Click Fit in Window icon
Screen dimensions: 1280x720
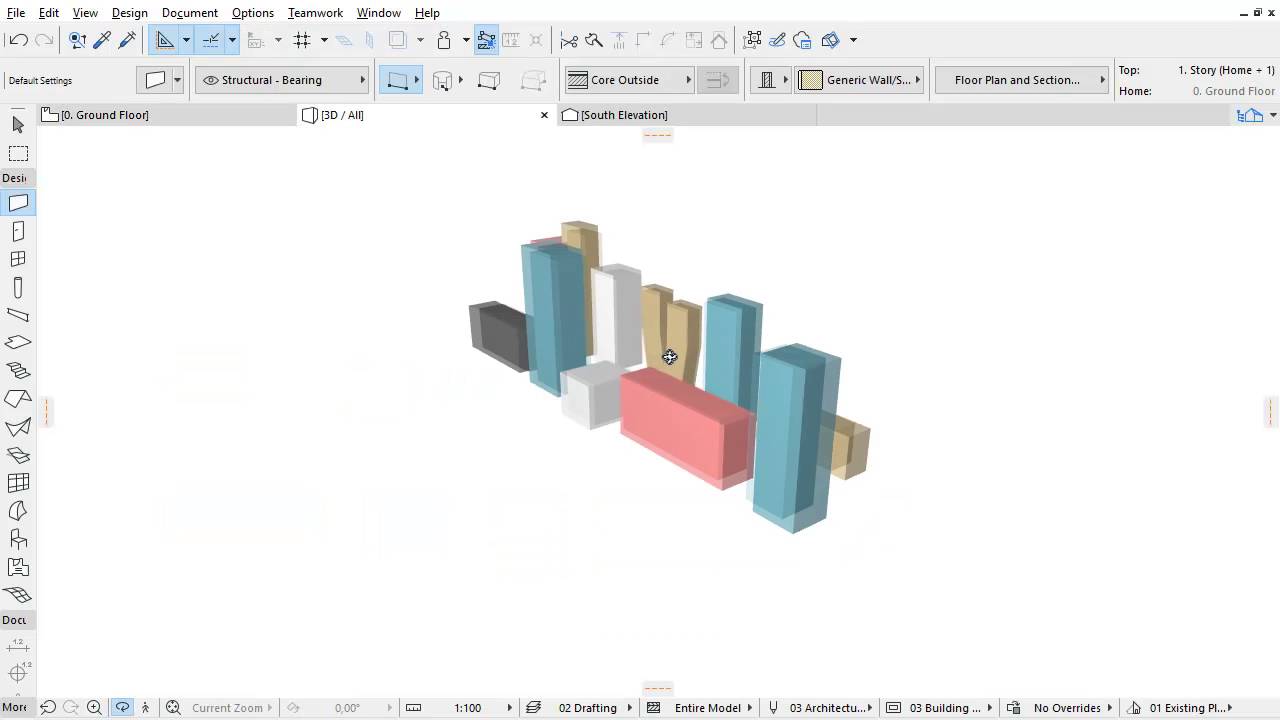click(x=173, y=707)
